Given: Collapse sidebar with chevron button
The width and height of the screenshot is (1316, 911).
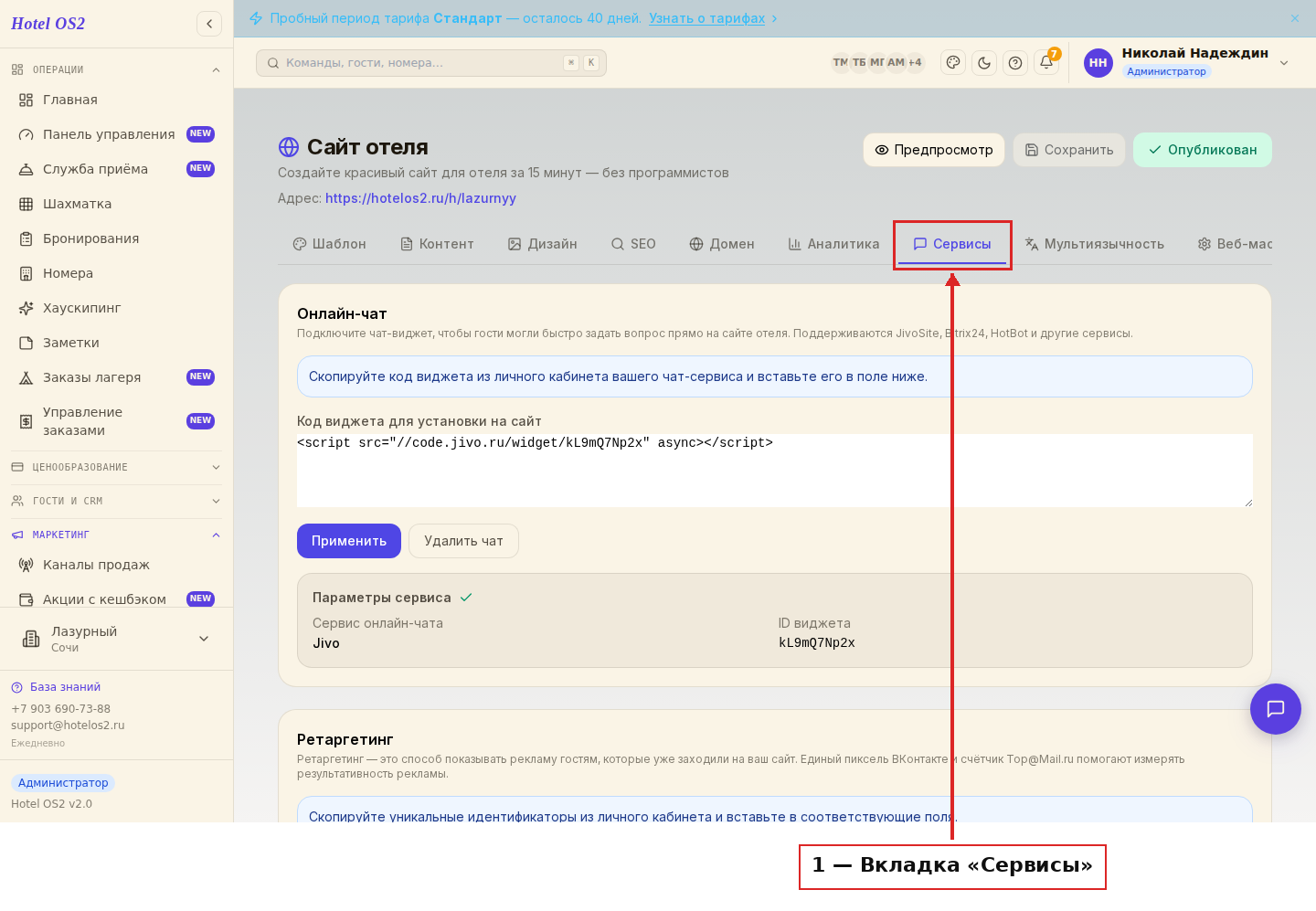Looking at the screenshot, I should (209, 24).
